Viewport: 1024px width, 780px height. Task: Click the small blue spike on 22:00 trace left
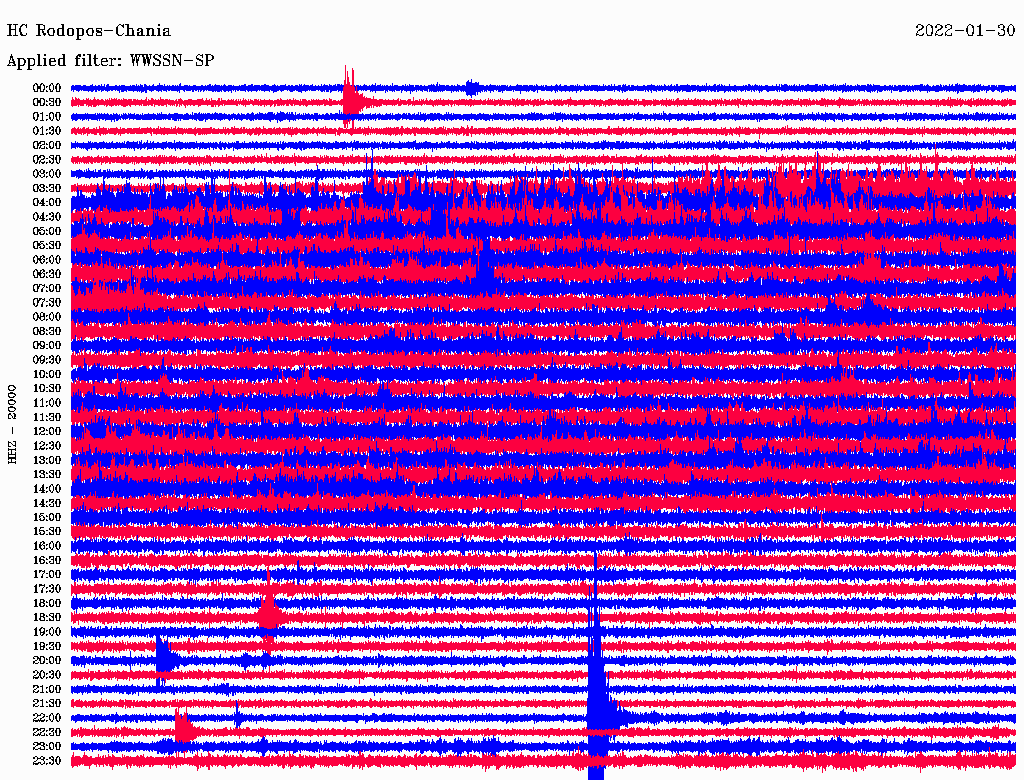click(x=238, y=717)
